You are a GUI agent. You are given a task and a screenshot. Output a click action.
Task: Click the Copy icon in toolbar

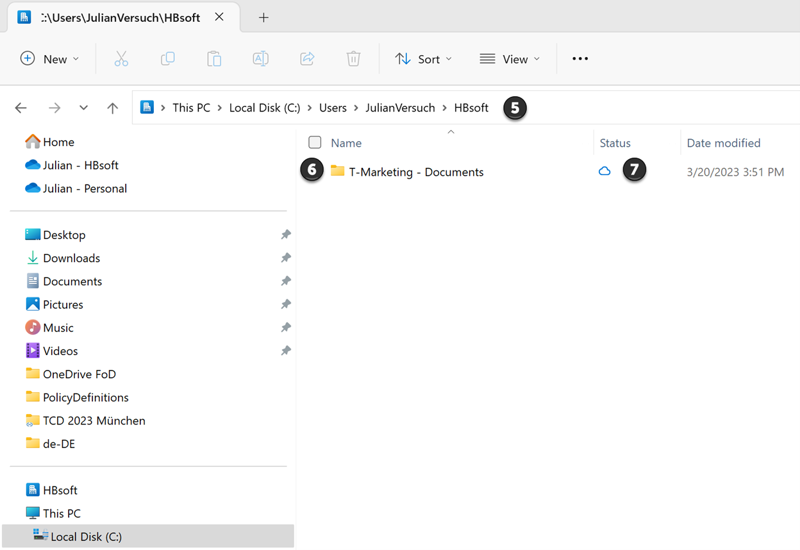pyautogui.click(x=168, y=59)
